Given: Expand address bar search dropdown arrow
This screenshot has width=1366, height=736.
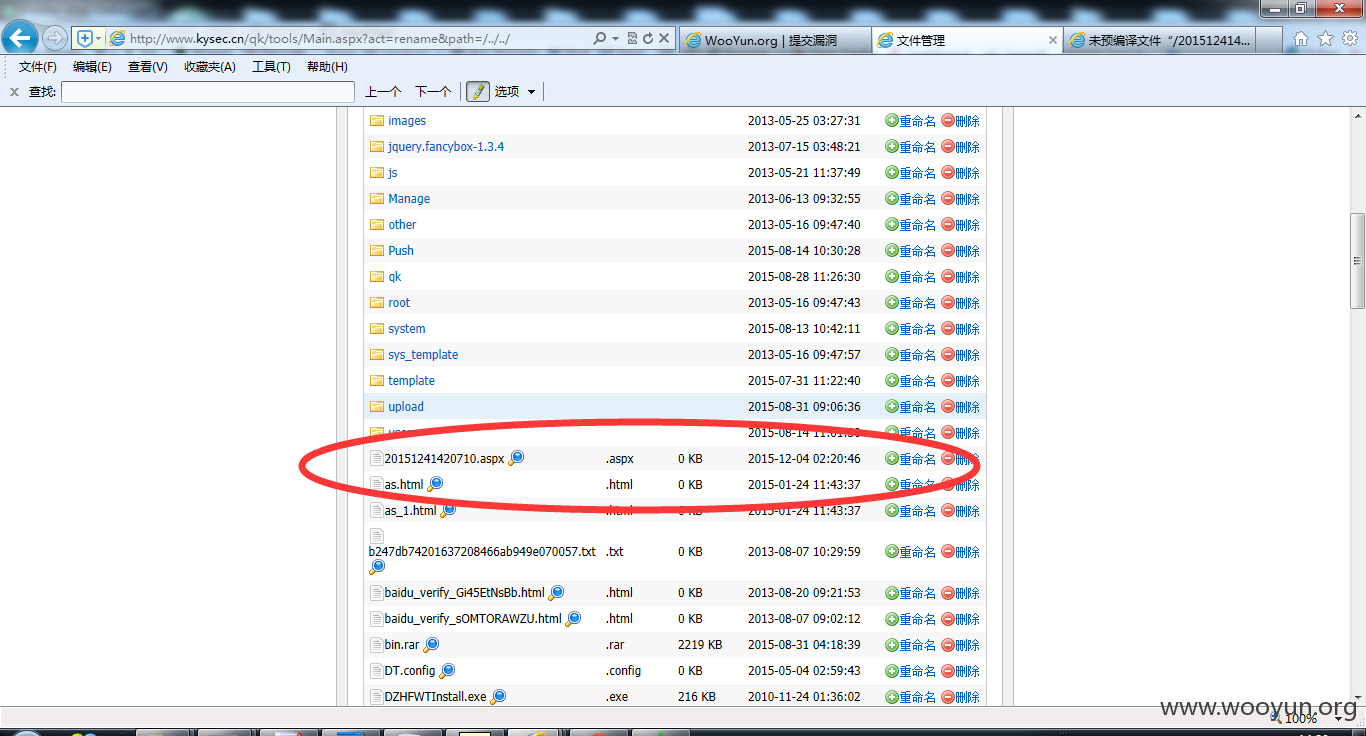Looking at the screenshot, I should coord(616,39).
